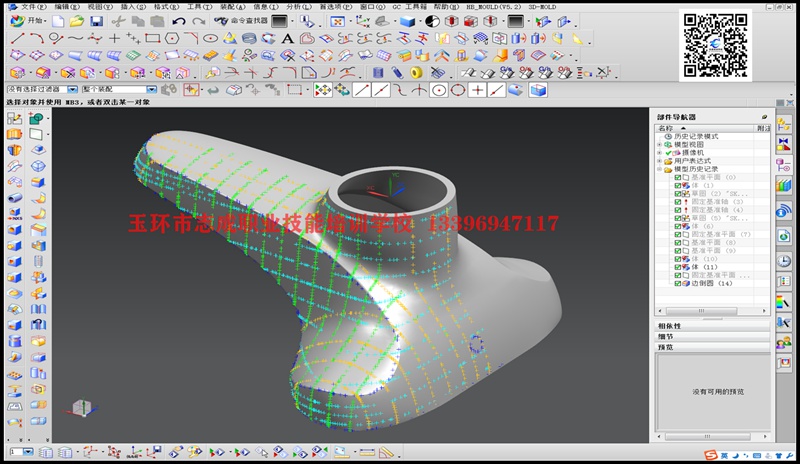800x464 pixels.
Task: Toggle checkbox for 体 (10)
Action: [678, 259]
